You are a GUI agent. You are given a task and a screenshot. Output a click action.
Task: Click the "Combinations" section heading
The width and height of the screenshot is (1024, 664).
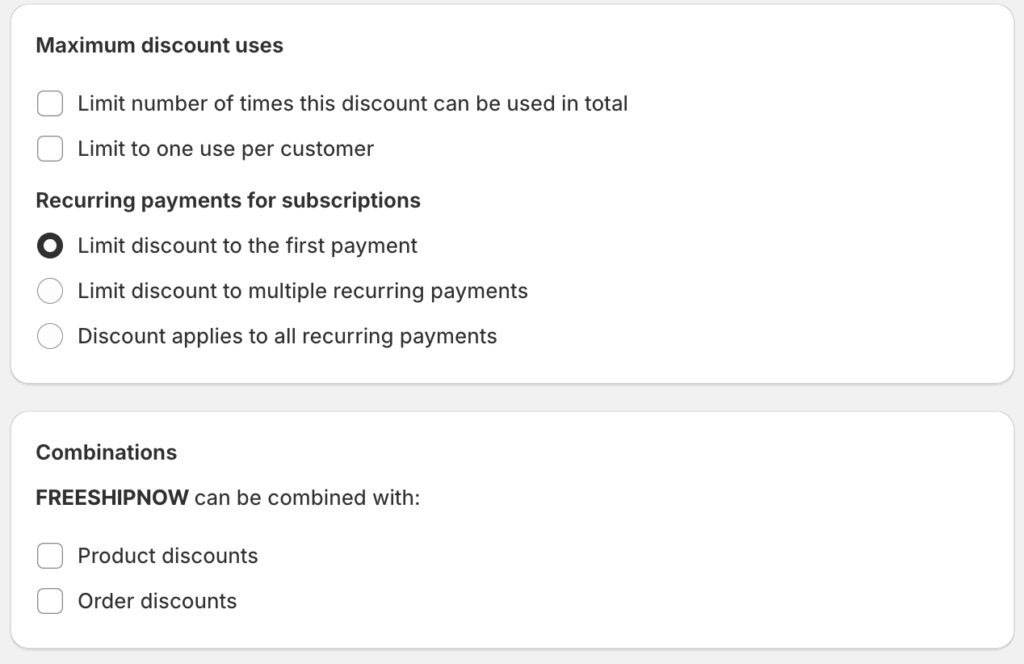(106, 452)
